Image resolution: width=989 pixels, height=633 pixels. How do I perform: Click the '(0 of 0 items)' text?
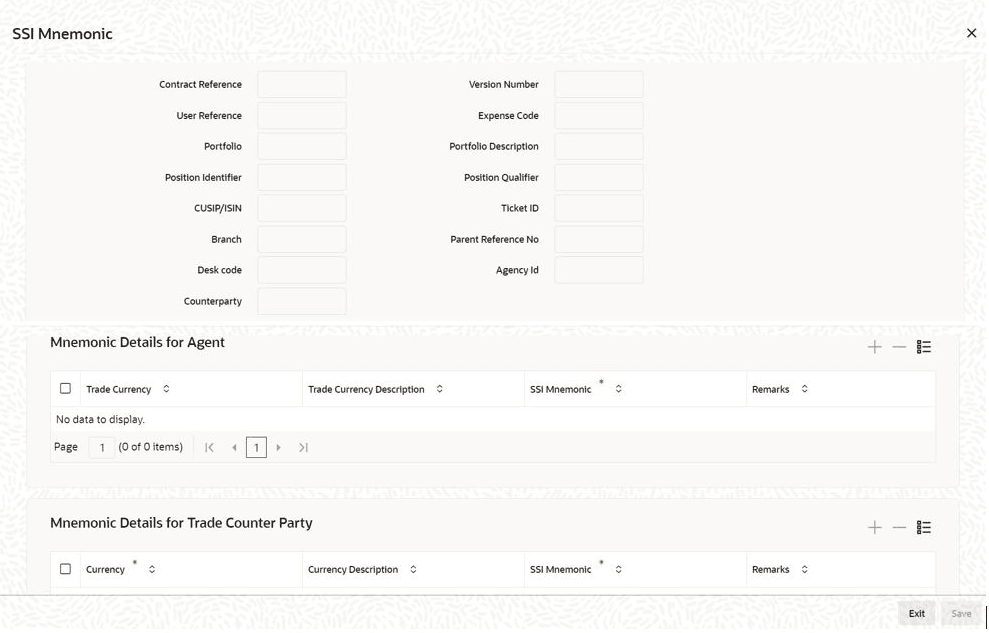[151, 446]
